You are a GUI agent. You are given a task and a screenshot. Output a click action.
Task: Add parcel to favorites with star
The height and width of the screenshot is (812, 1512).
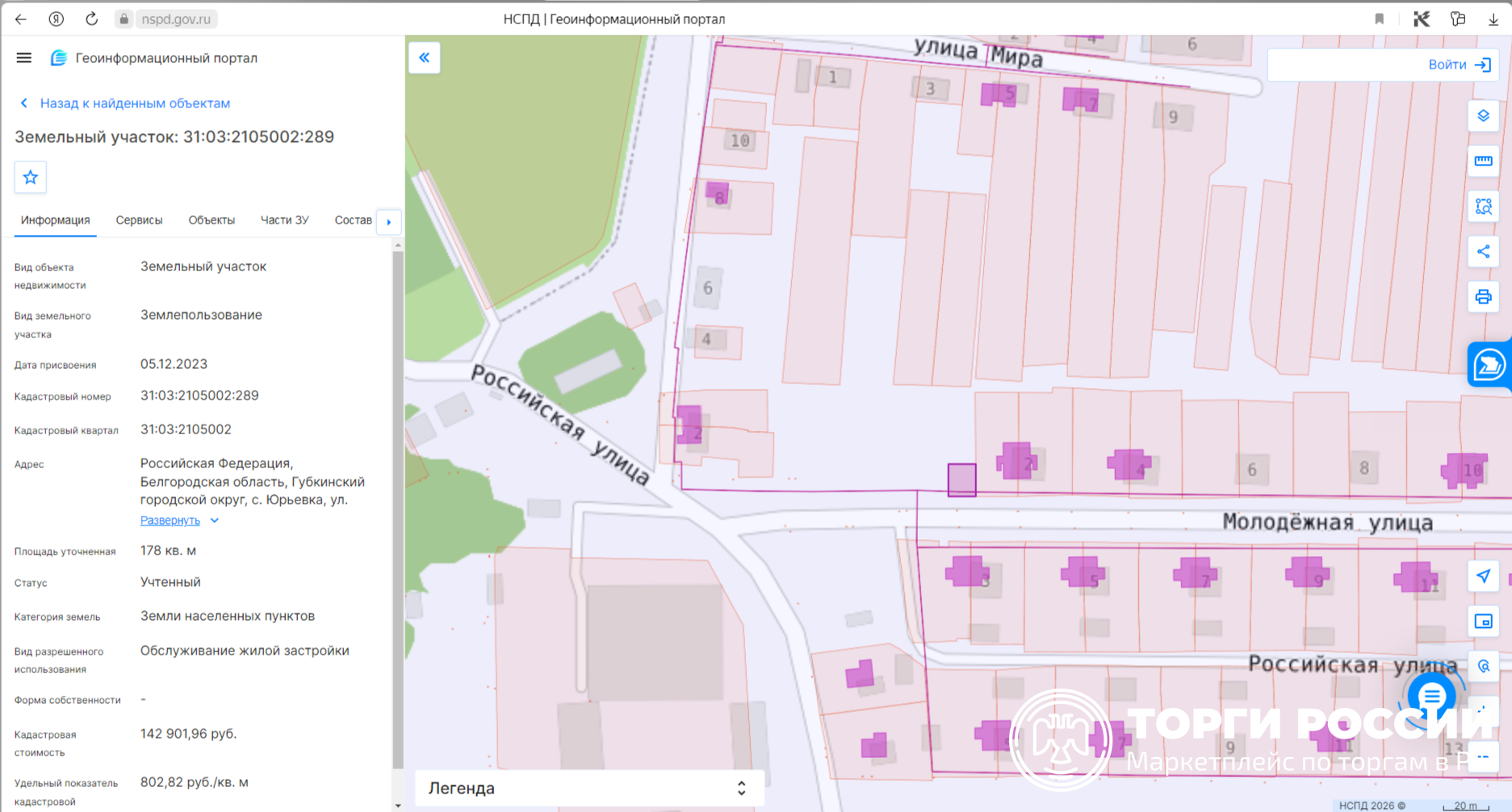31,178
